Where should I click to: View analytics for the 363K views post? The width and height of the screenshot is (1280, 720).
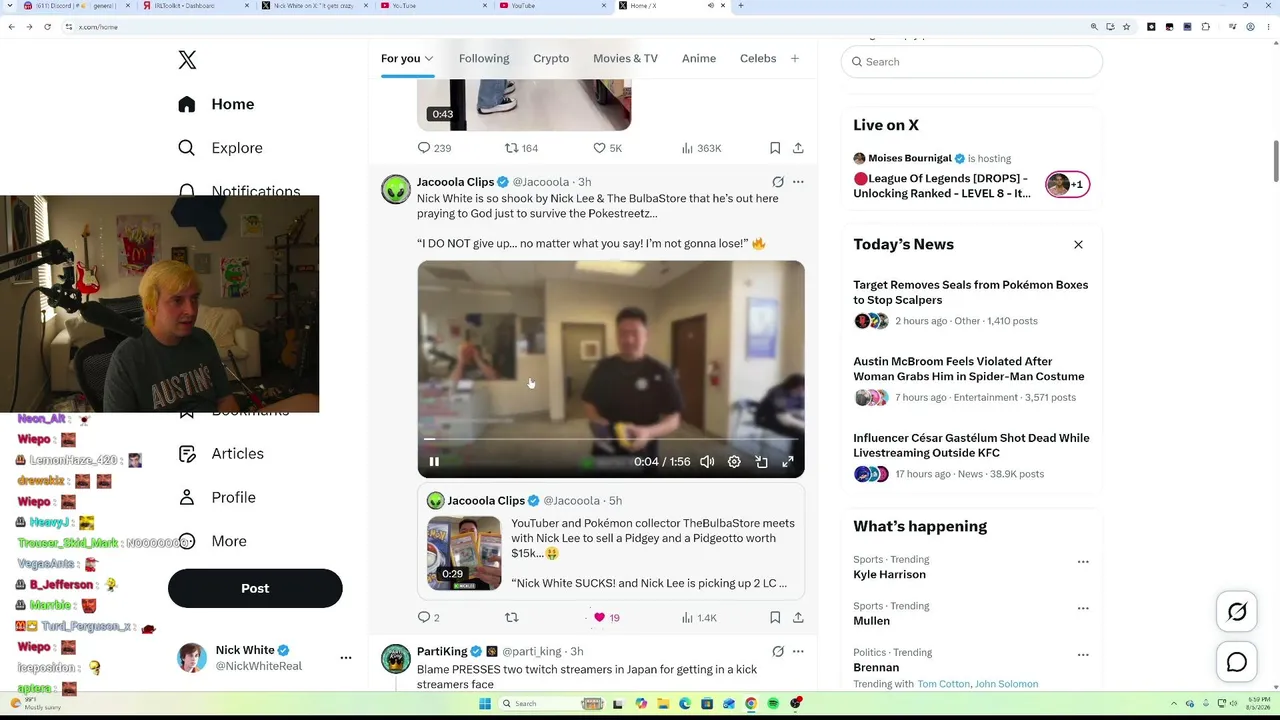pyautogui.click(x=701, y=148)
